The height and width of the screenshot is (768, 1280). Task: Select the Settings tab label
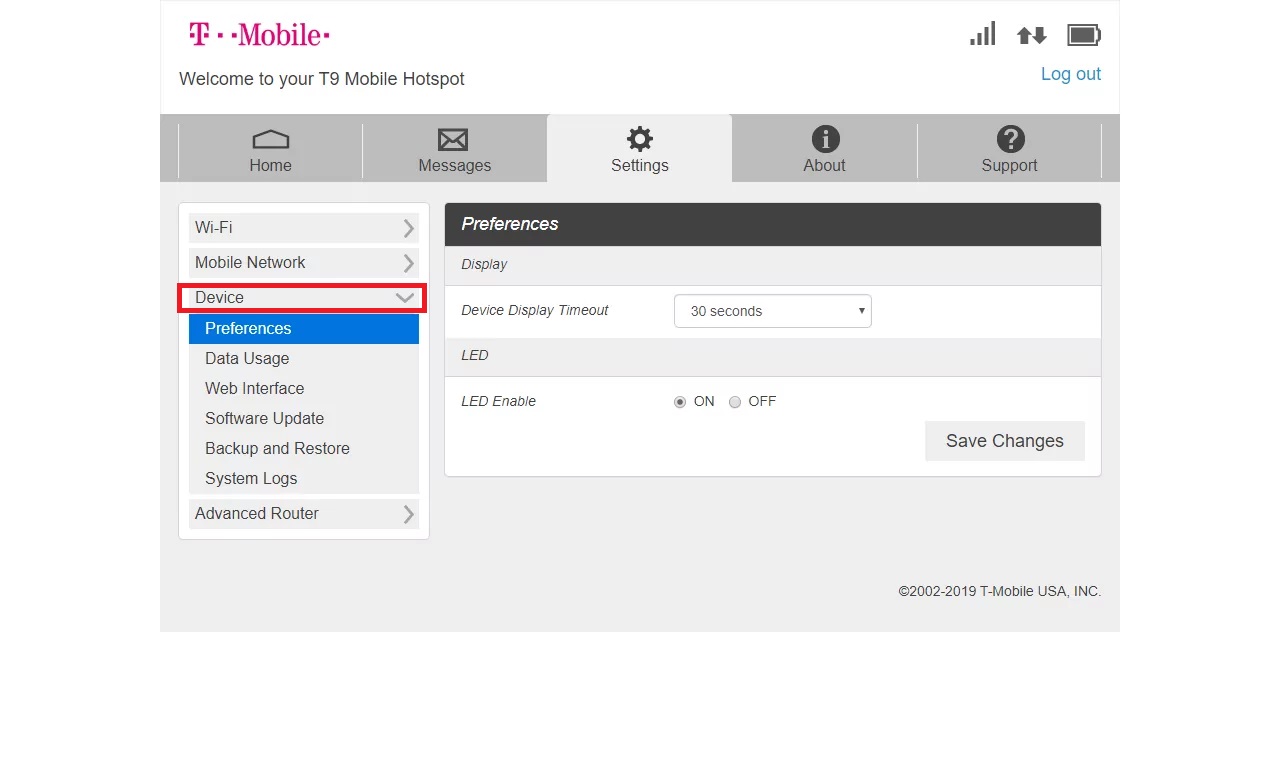(x=640, y=166)
